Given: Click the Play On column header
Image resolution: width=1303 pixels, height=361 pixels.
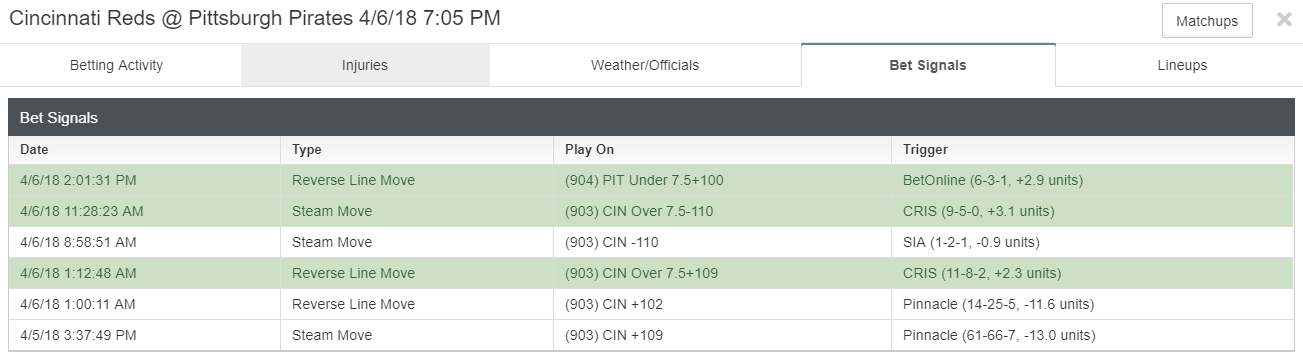Looking at the screenshot, I should tap(722, 150).
